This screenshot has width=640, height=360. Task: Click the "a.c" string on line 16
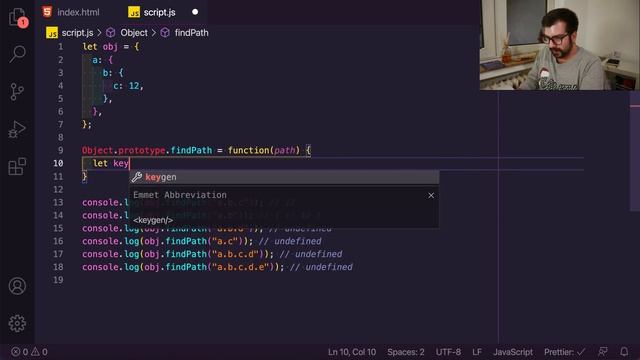tap(225, 241)
